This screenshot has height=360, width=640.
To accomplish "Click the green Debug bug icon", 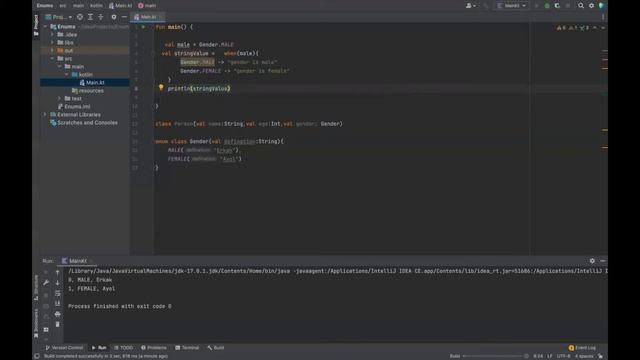I will pyautogui.click(x=547, y=6).
